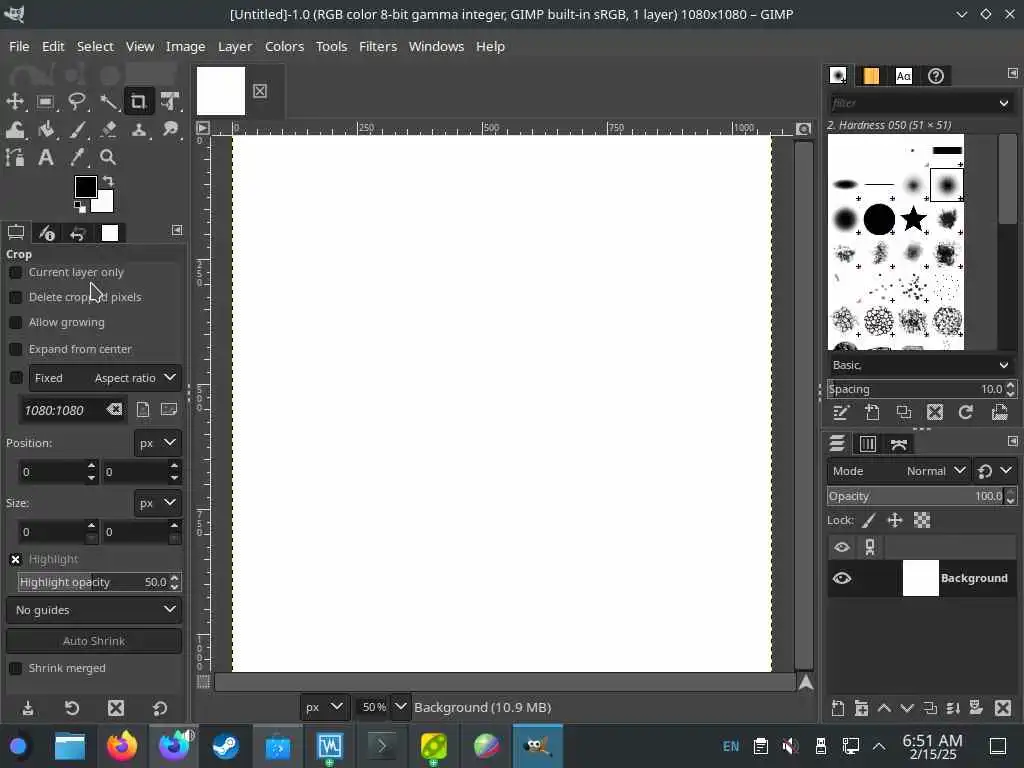Swap foreground and background colors

[x=108, y=181]
